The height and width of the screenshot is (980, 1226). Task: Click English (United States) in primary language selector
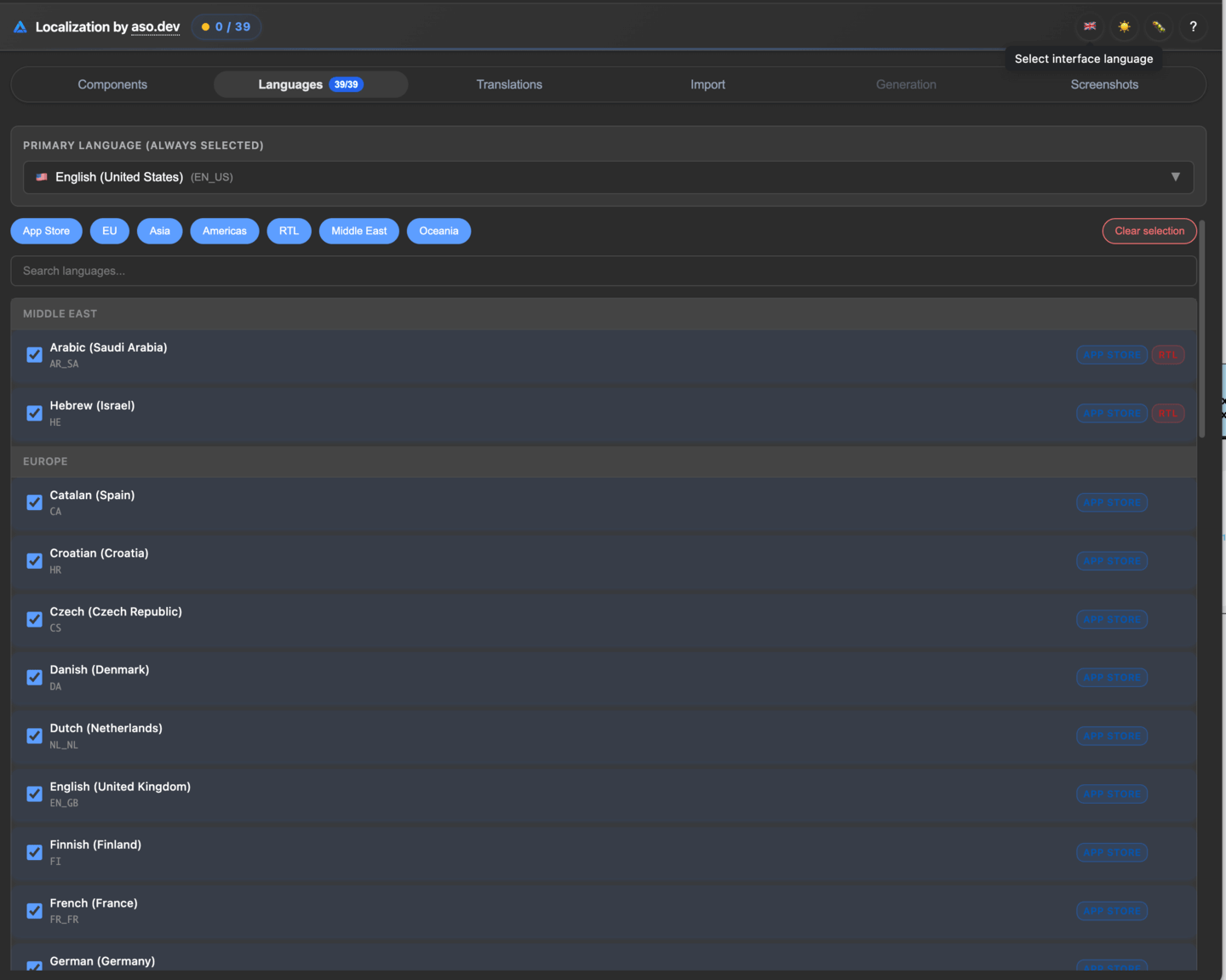point(119,177)
